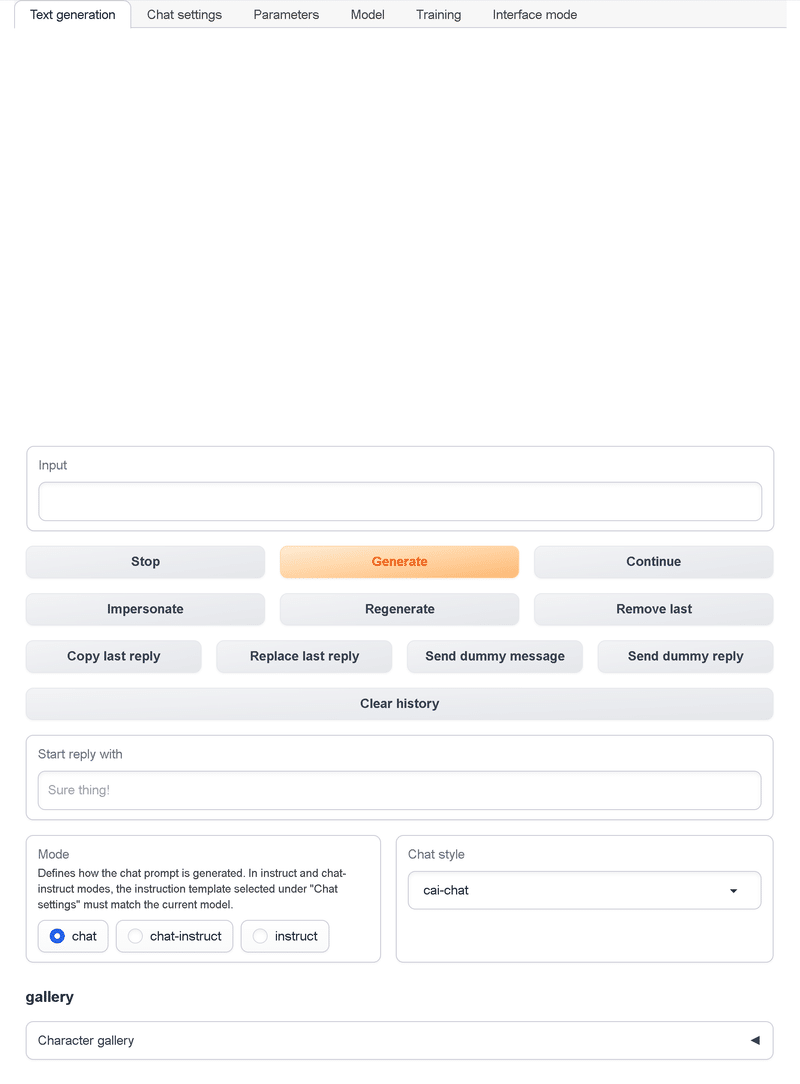
Task: Click the Continue button
Action: (653, 562)
